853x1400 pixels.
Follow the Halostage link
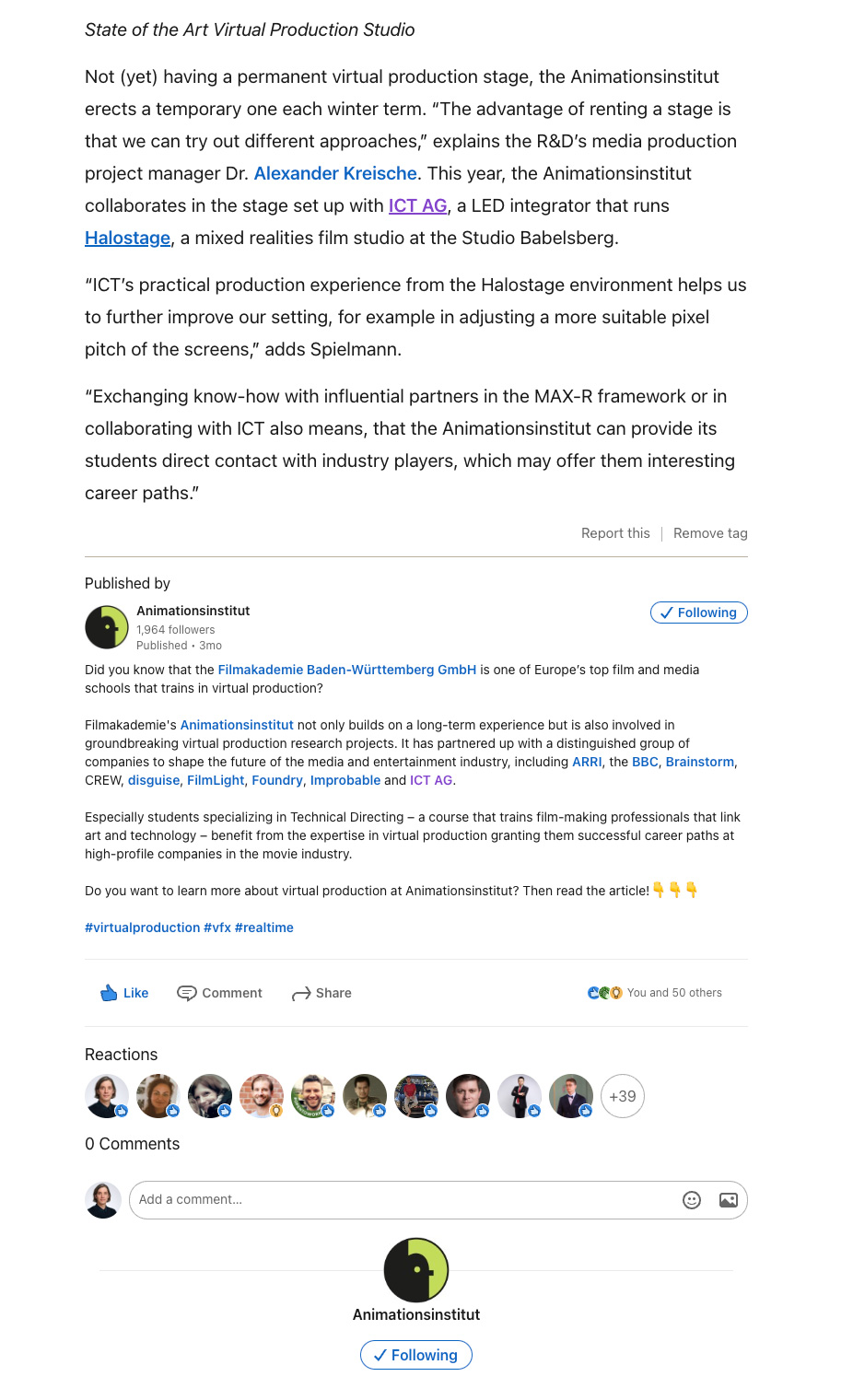[x=128, y=238]
